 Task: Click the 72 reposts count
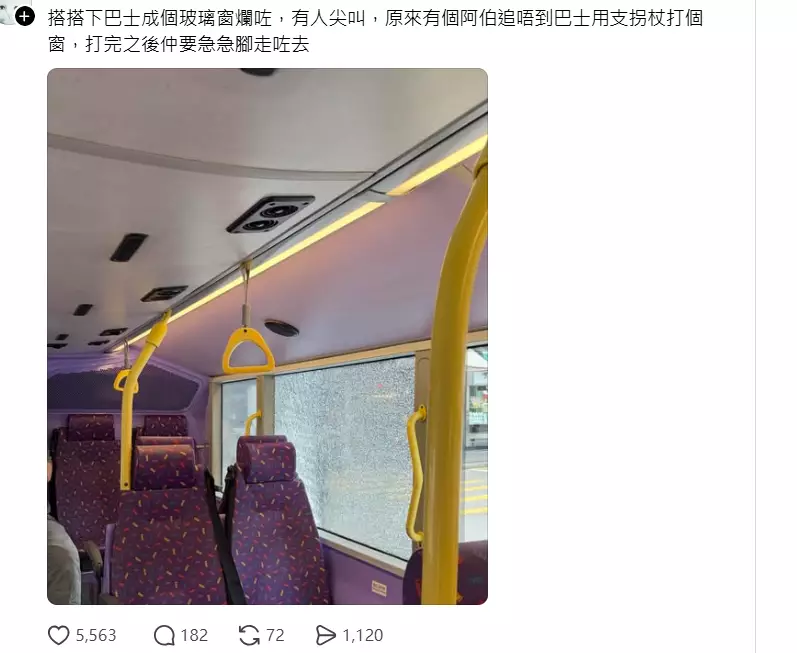pos(275,635)
